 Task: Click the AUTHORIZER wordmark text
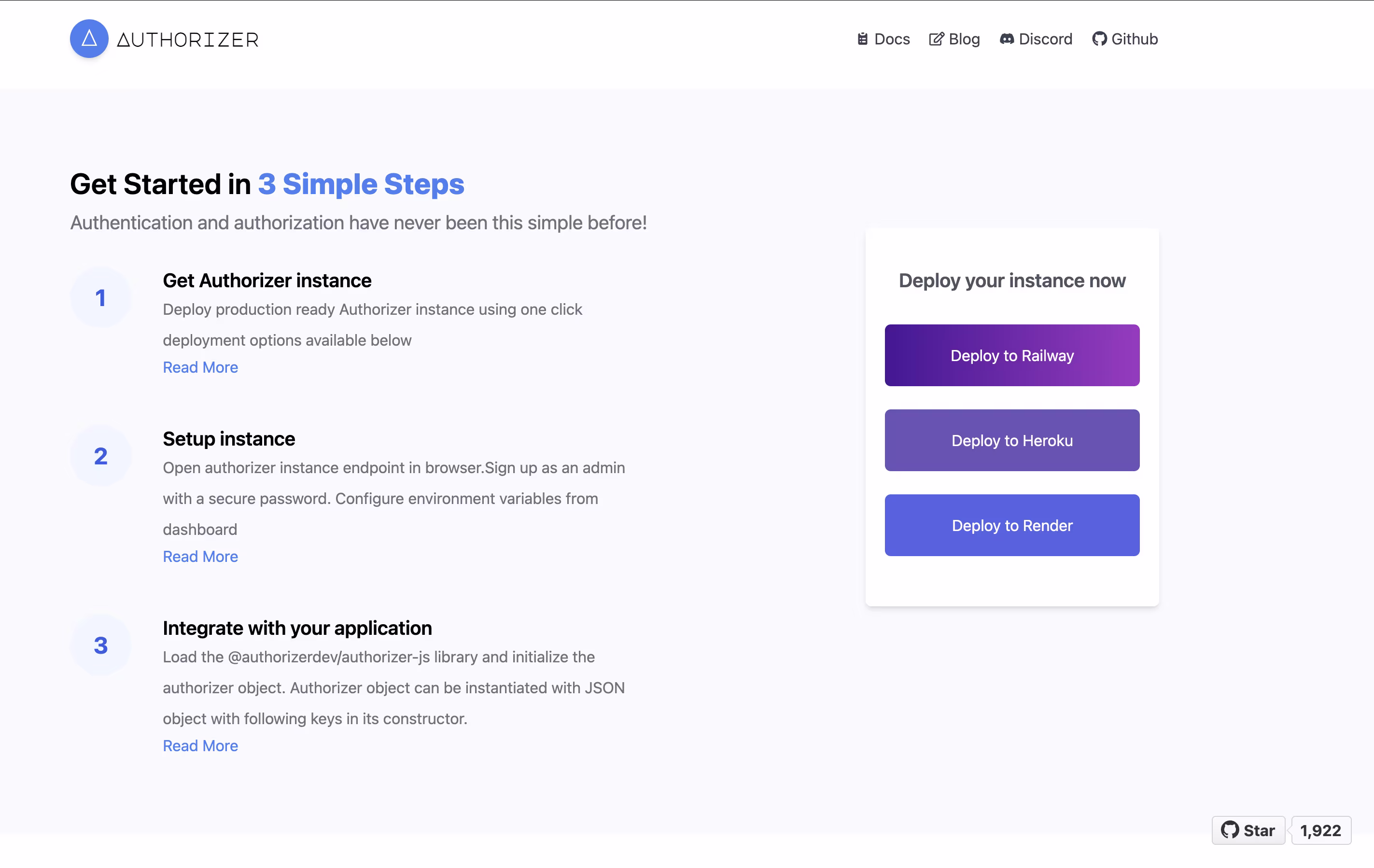[188, 40]
